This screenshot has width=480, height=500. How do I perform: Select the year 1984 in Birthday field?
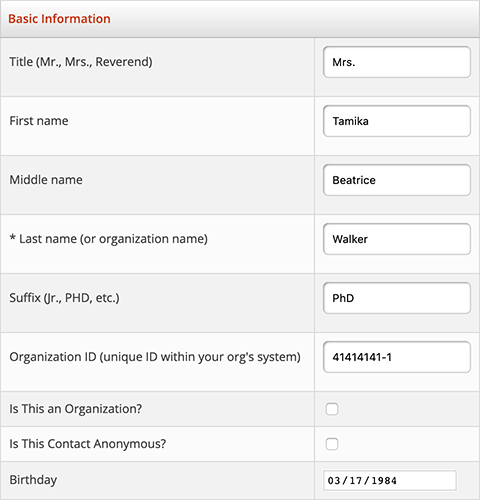pyautogui.click(x=384, y=481)
